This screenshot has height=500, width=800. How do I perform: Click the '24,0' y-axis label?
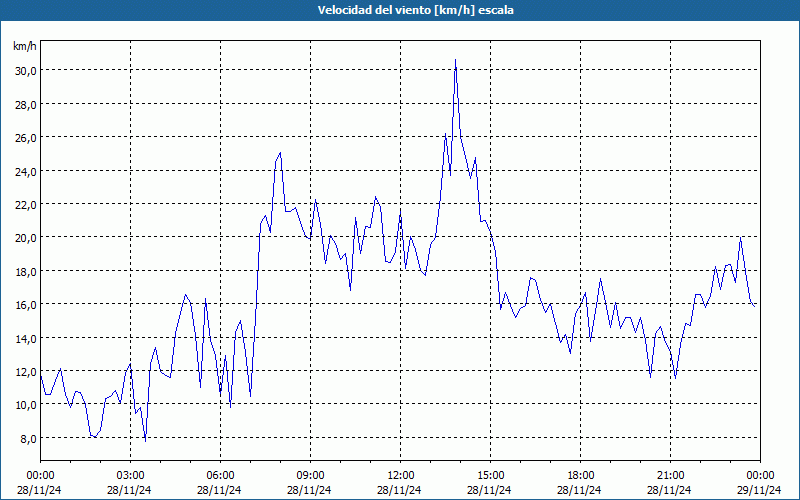click(26, 171)
